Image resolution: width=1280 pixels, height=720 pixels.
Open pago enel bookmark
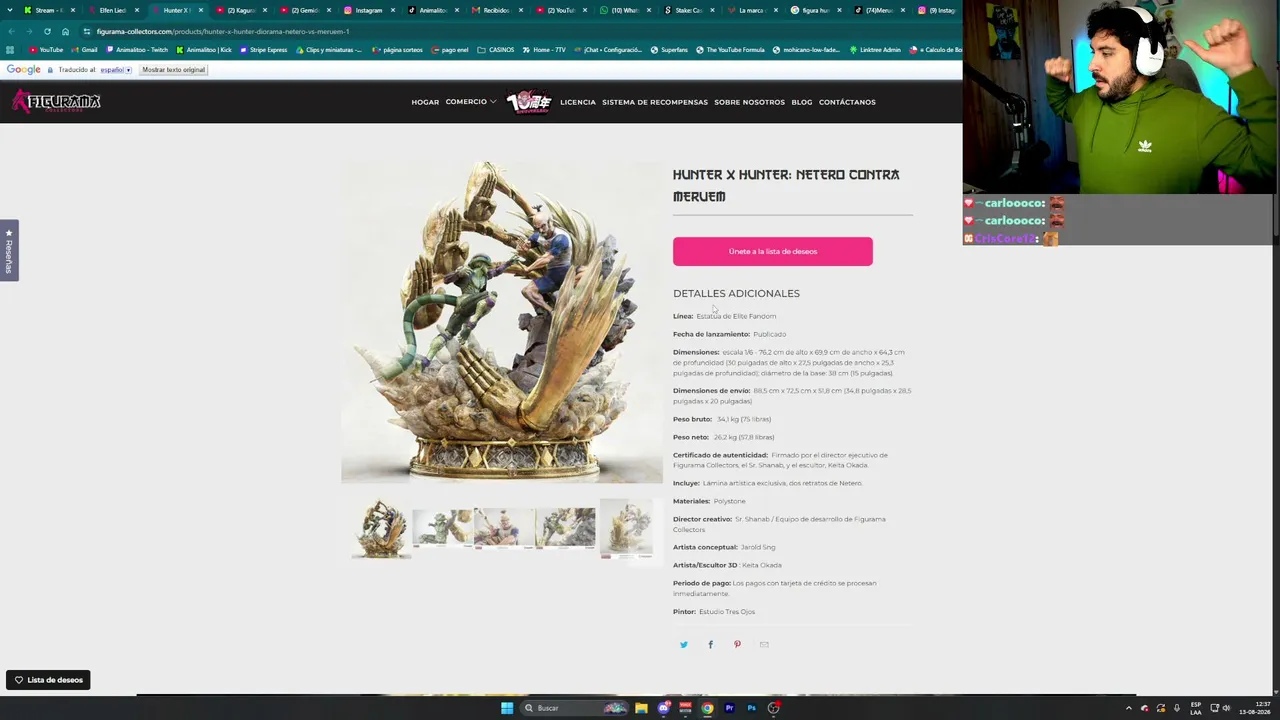tap(449, 49)
